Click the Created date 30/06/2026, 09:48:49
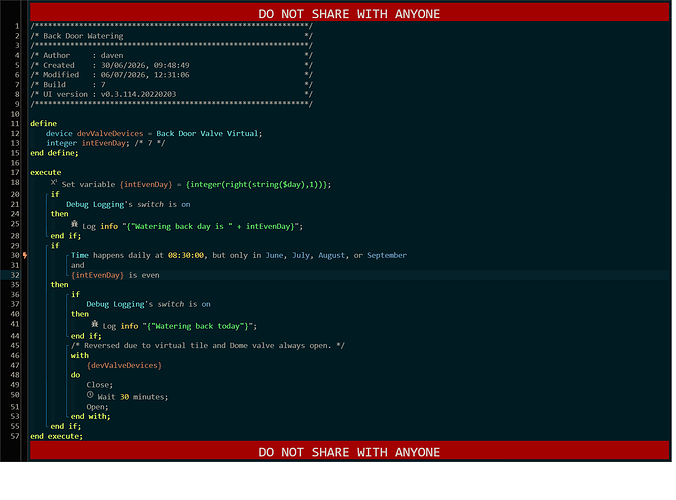 [145, 65]
